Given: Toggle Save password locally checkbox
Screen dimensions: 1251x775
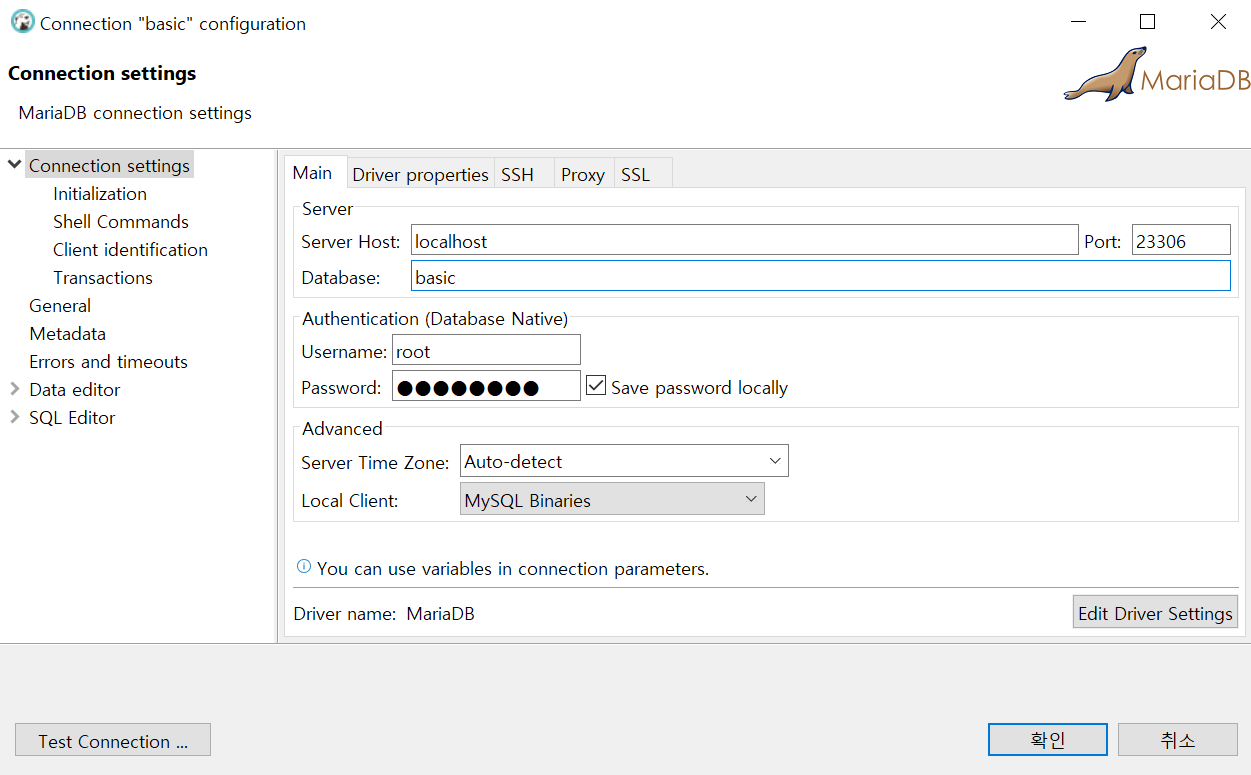Looking at the screenshot, I should tap(596, 386).
